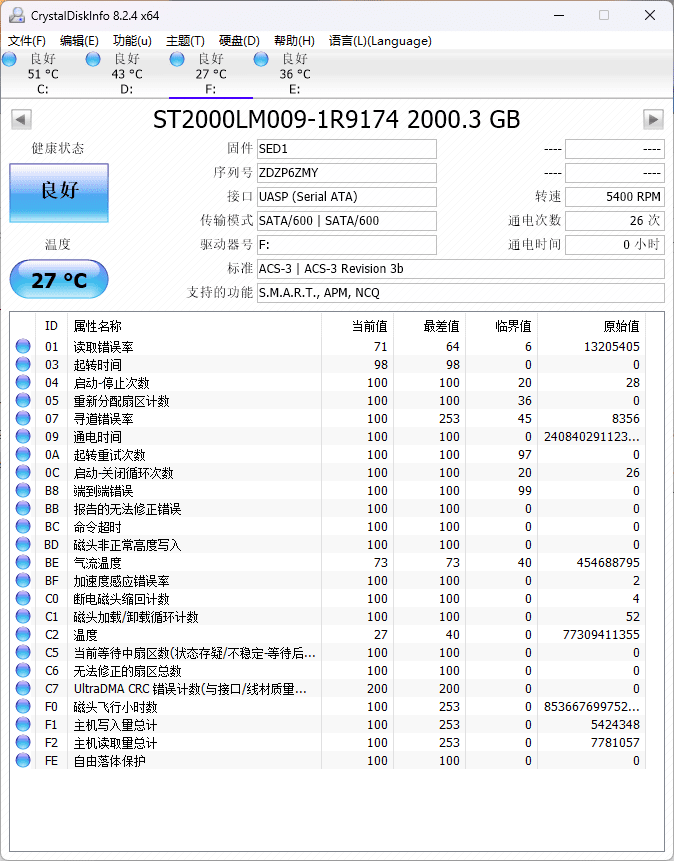Viewport: 674px width, 861px height.
Task: Click the status orb for attribute BB
Action: [23, 508]
